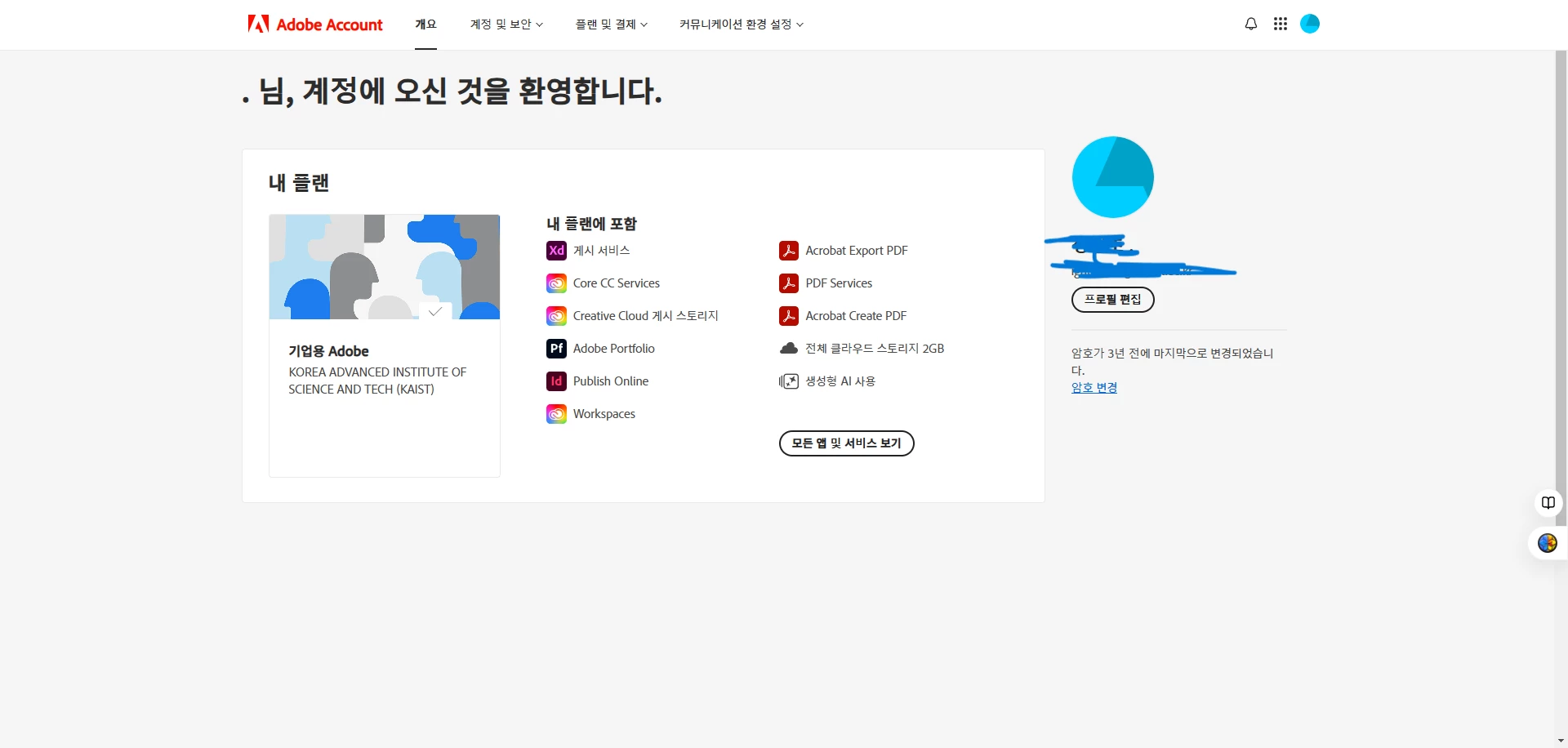
Task: Open the notifications bell
Action: point(1250,24)
